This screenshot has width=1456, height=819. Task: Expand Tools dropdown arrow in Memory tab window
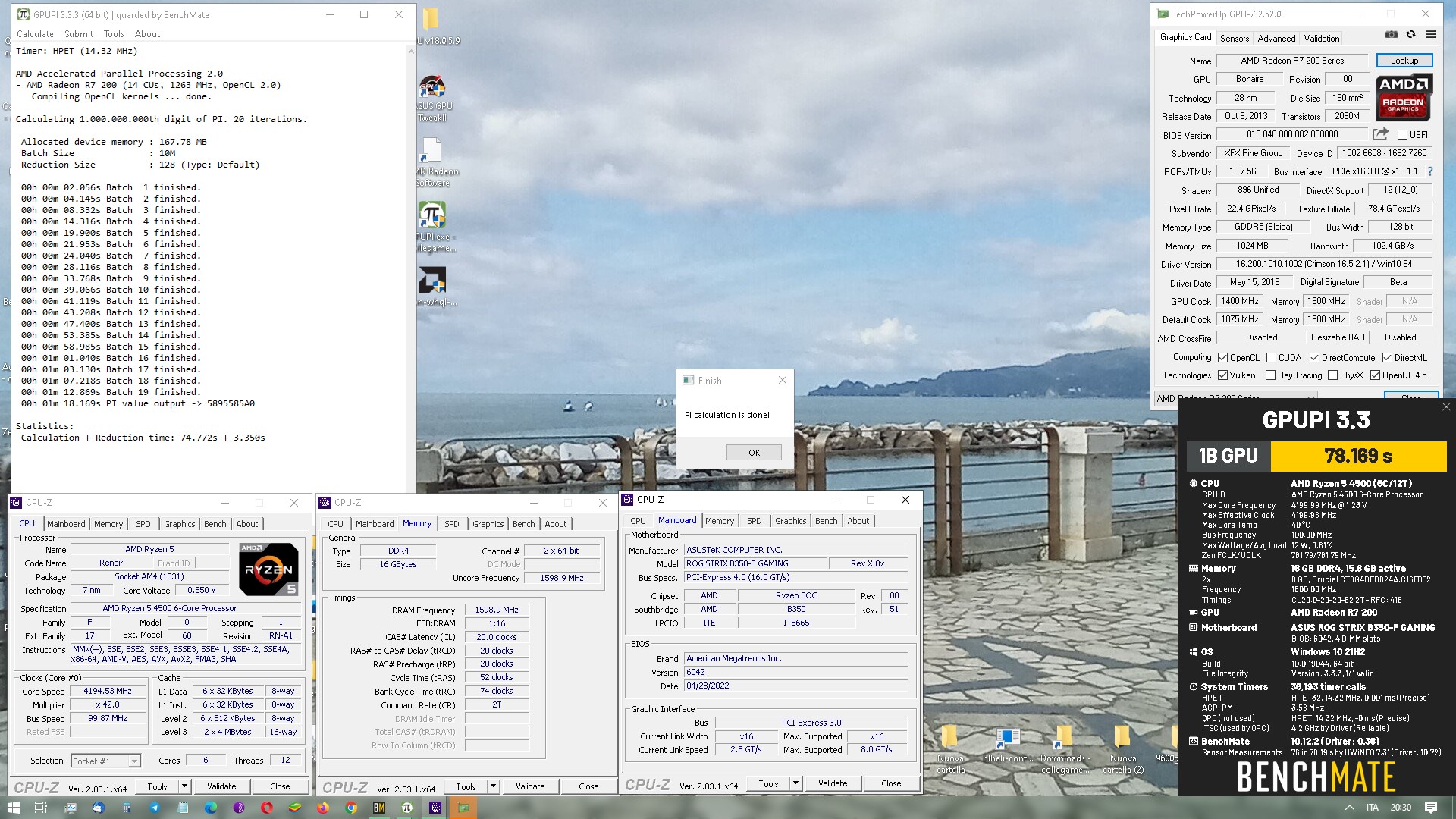coord(493,786)
